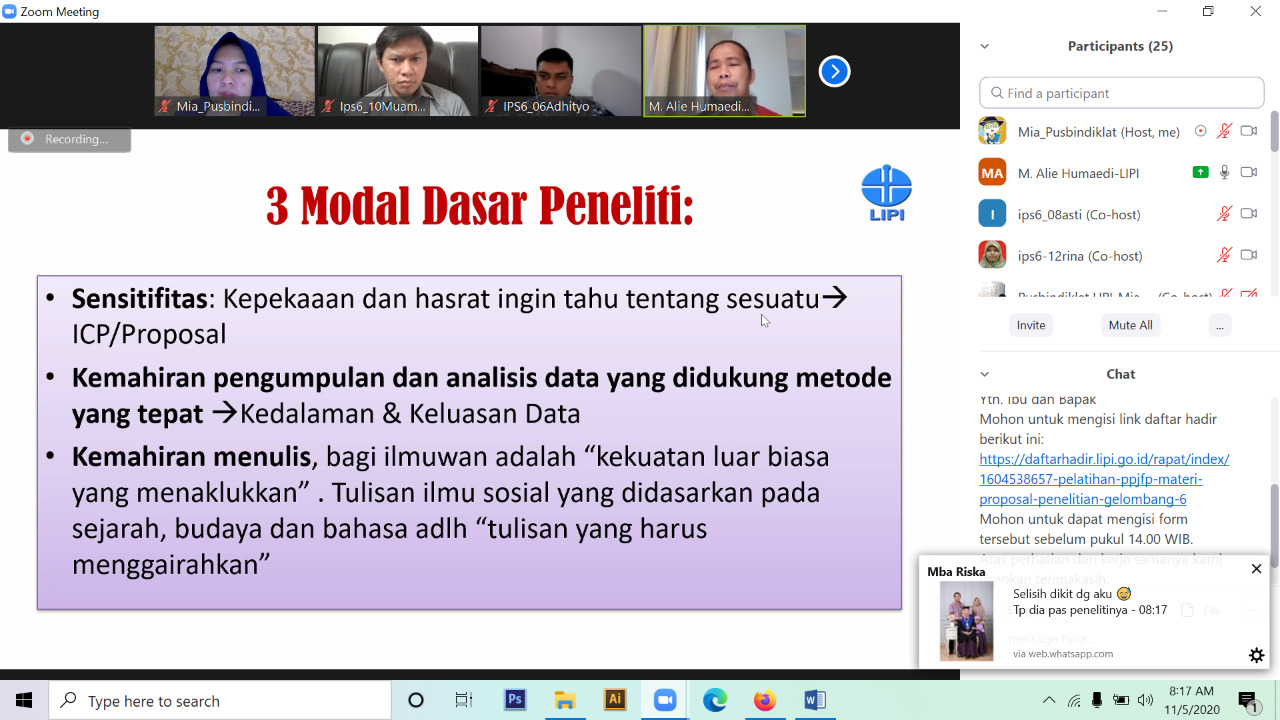The image size is (1280, 720).
Task: Open Firefox from the taskbar
Action: [765, 700]
